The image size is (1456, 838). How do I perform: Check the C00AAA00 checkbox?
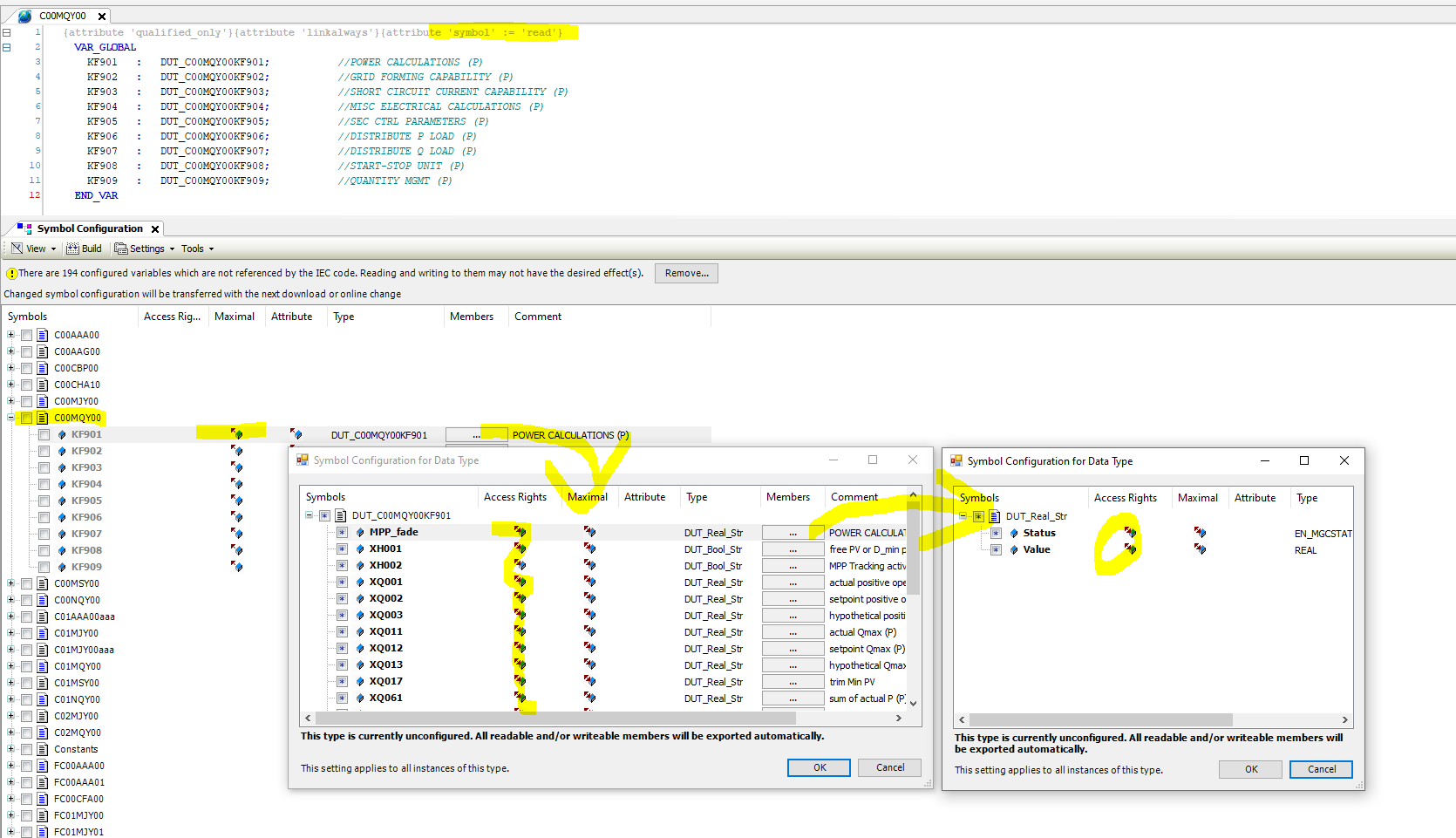pos(27,335)
